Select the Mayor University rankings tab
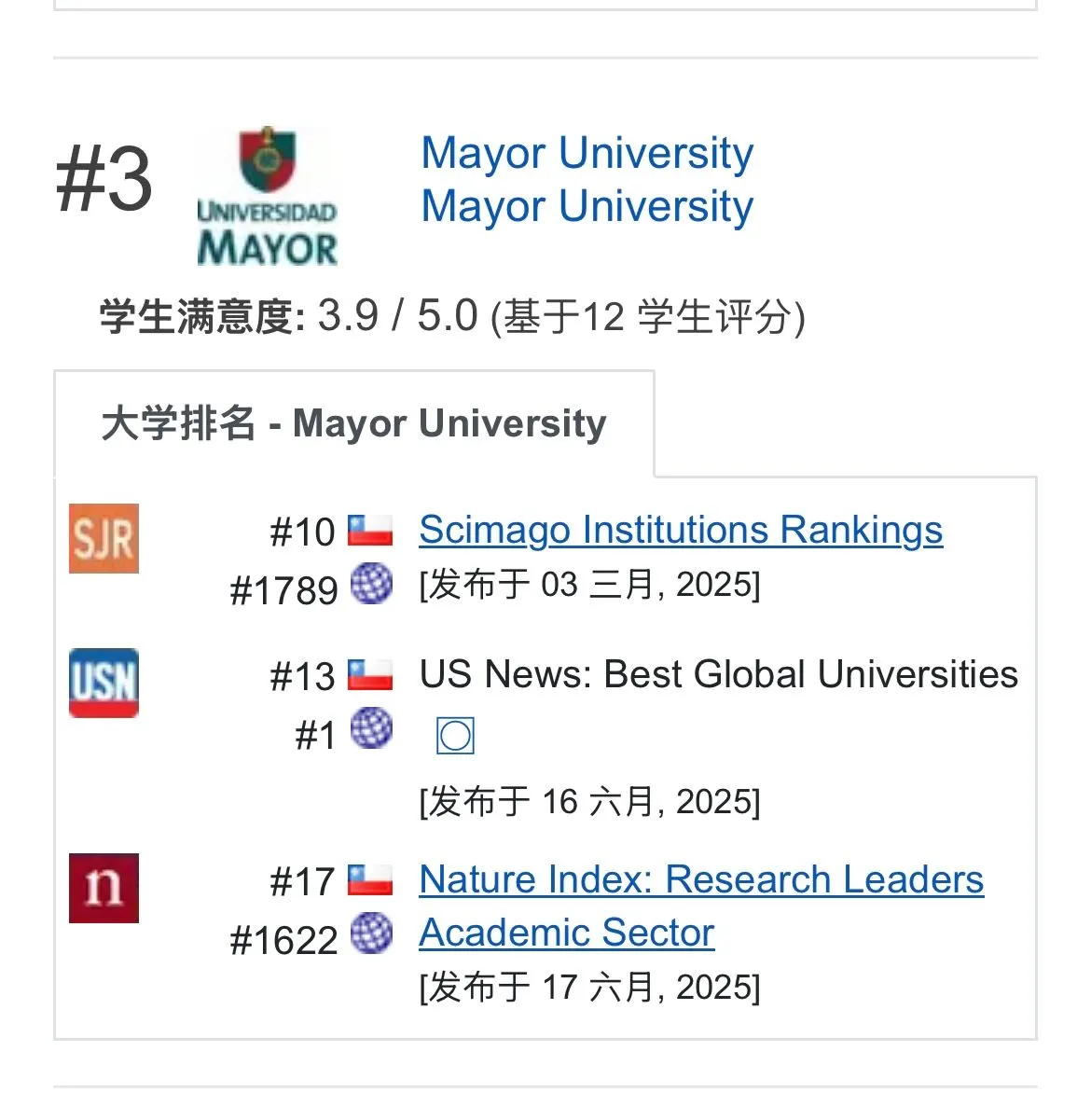The image size is (1091, 1120). pyautogui.click(x=354, y=423)
